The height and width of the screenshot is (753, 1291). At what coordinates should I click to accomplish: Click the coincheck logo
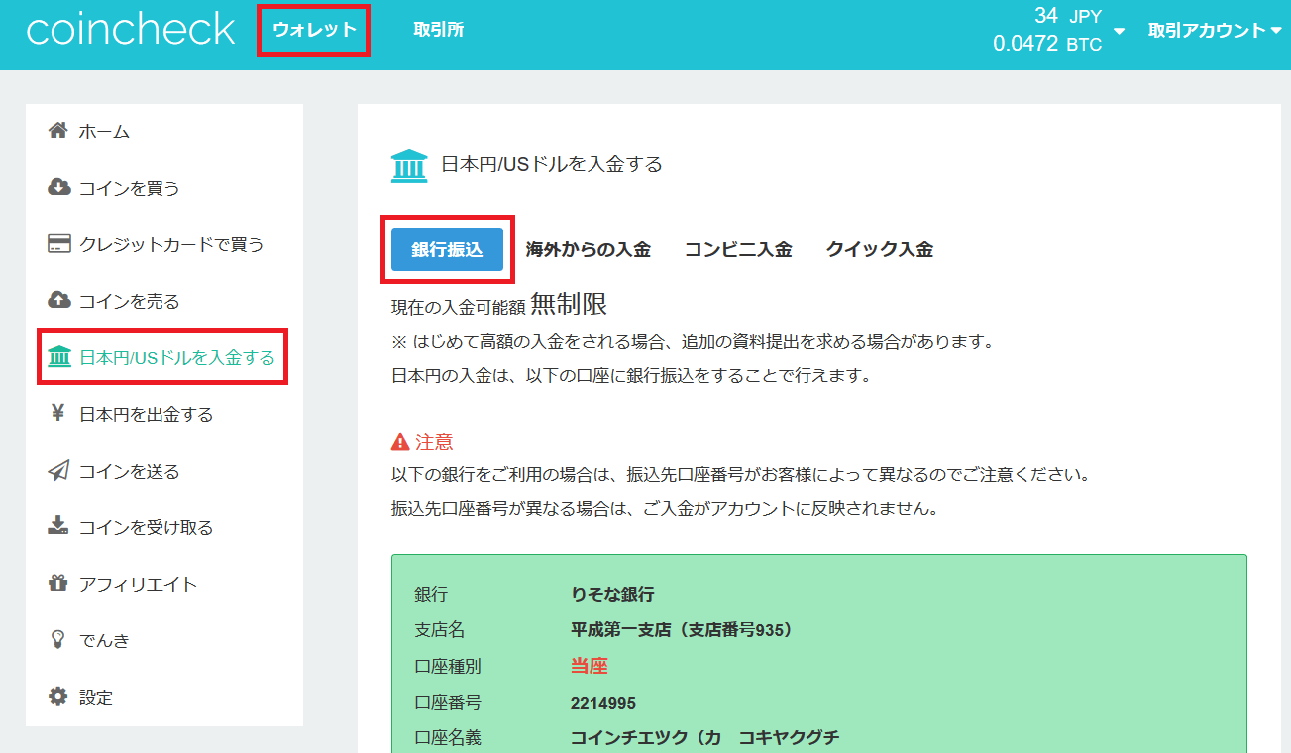tap(131, 30)
